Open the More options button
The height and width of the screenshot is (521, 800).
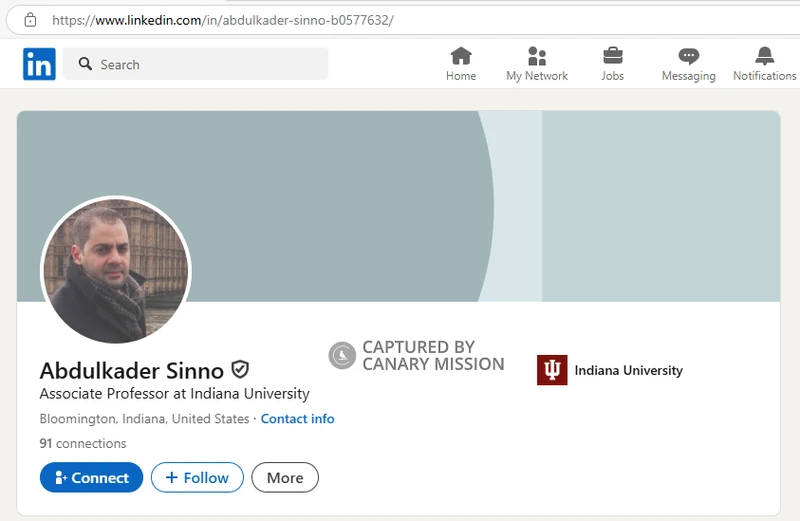(285, 477)
